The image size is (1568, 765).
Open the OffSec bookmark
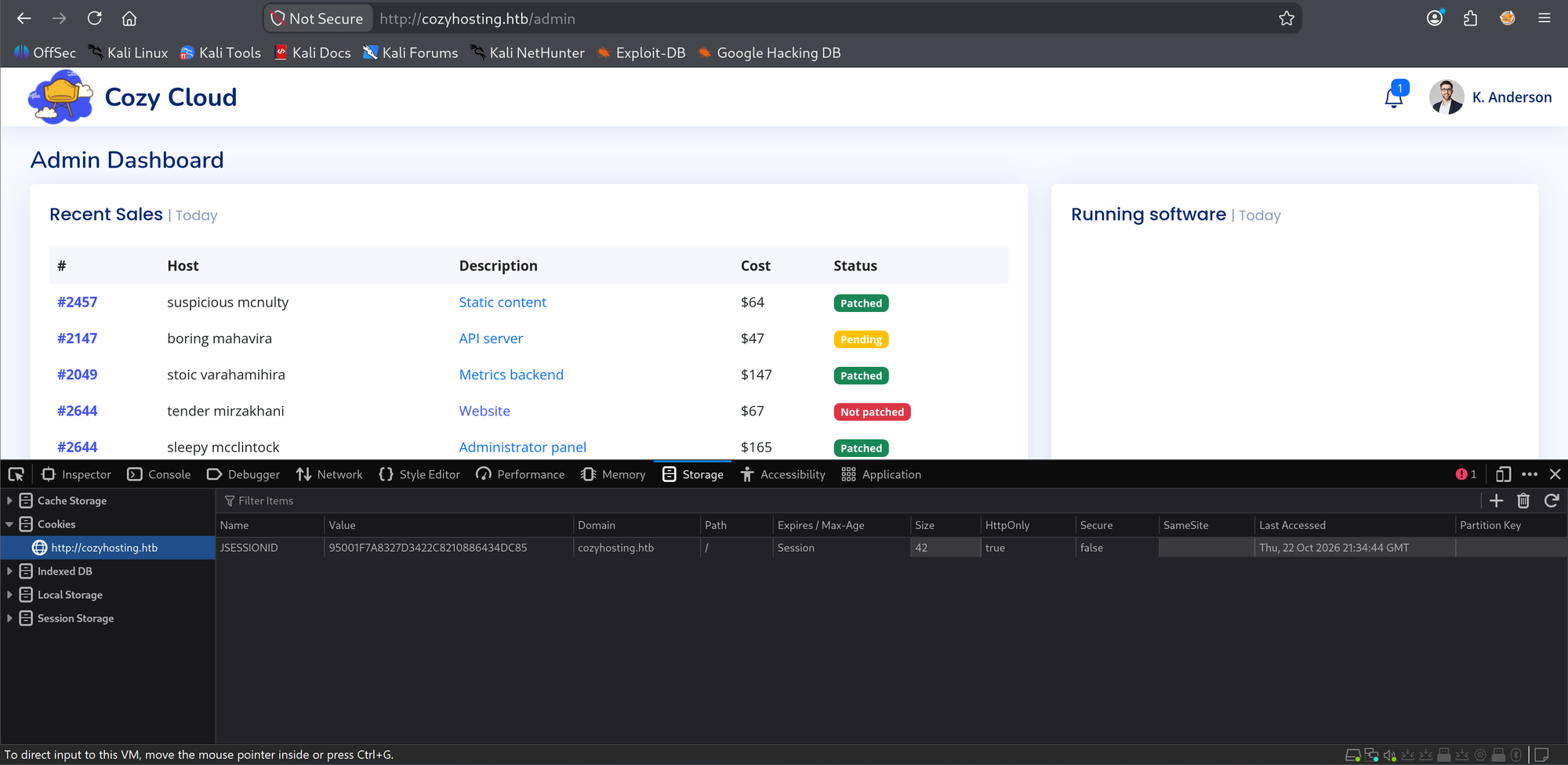click(x=45, y=53)
